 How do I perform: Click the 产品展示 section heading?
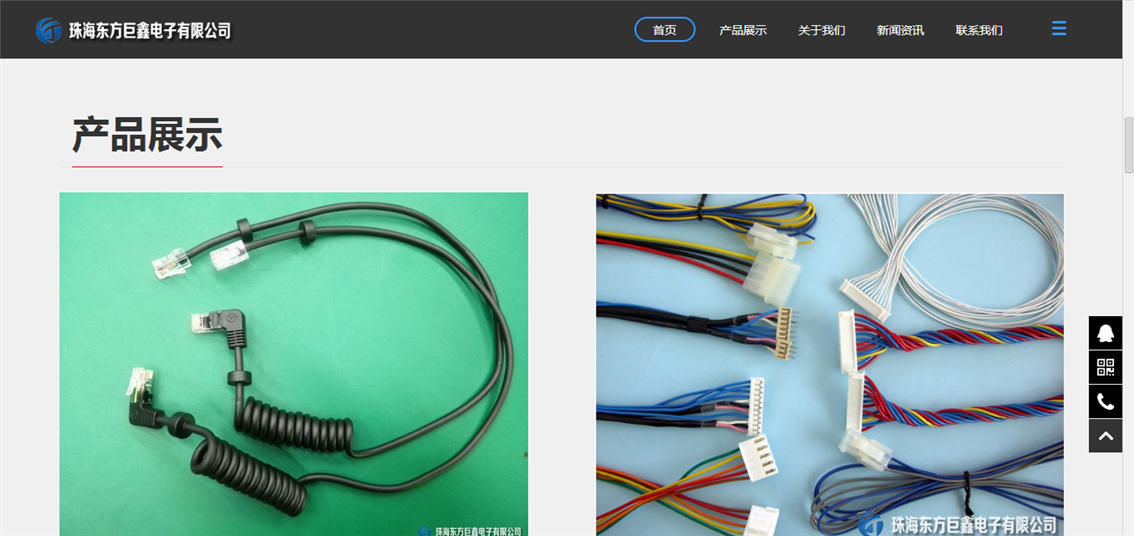[x=147, y=135]
